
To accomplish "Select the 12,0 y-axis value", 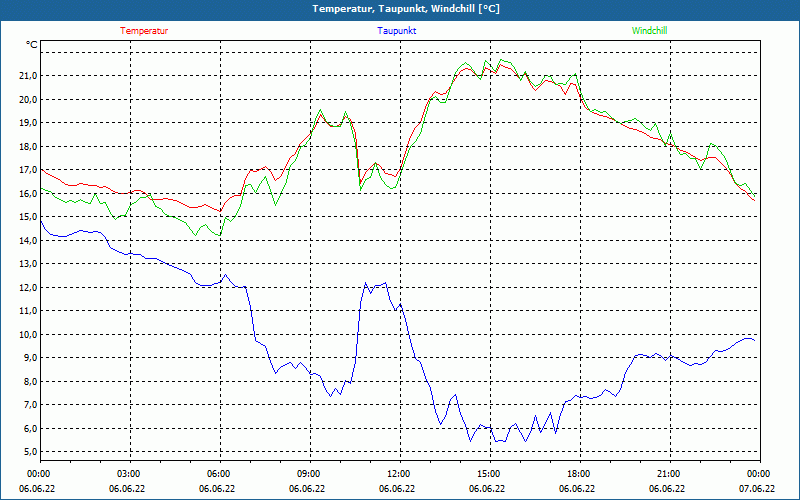I will pos(29,287).
